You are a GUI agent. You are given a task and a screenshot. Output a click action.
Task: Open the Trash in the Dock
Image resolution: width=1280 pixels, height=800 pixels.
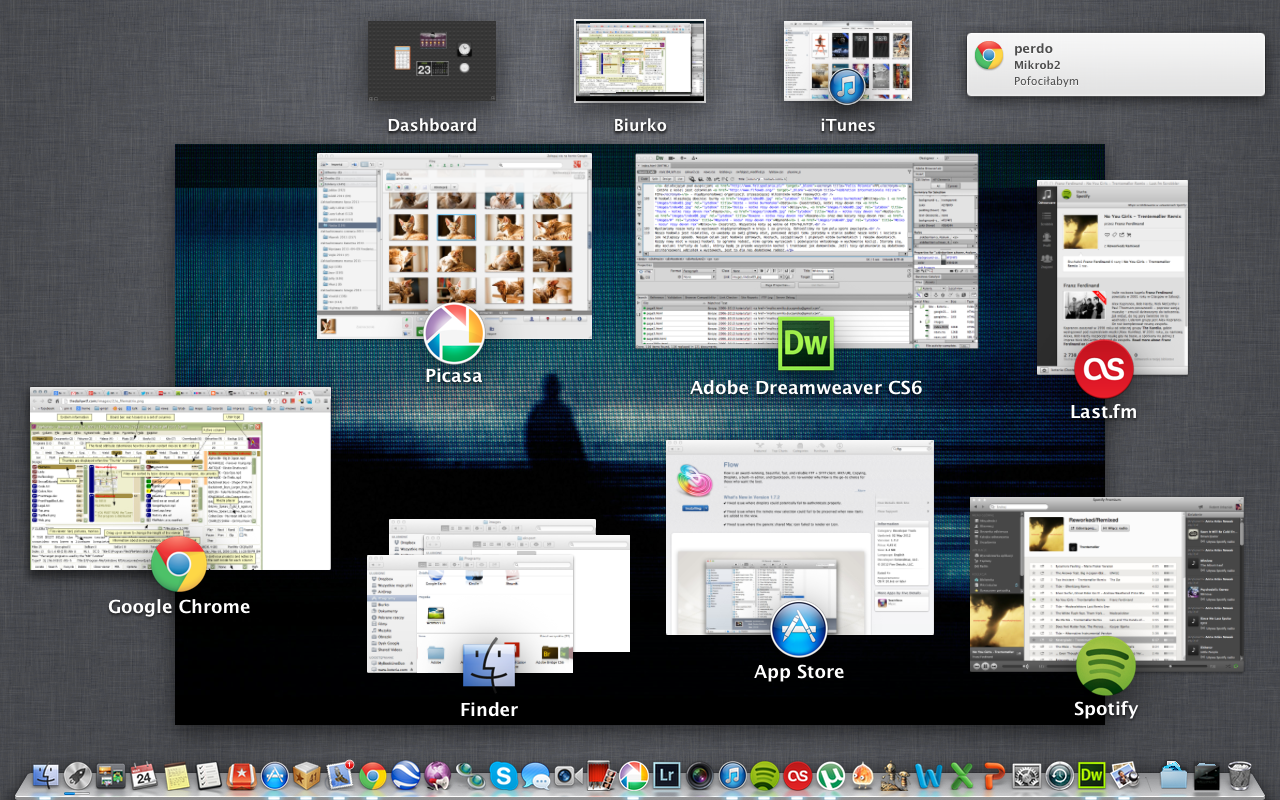1240,775
